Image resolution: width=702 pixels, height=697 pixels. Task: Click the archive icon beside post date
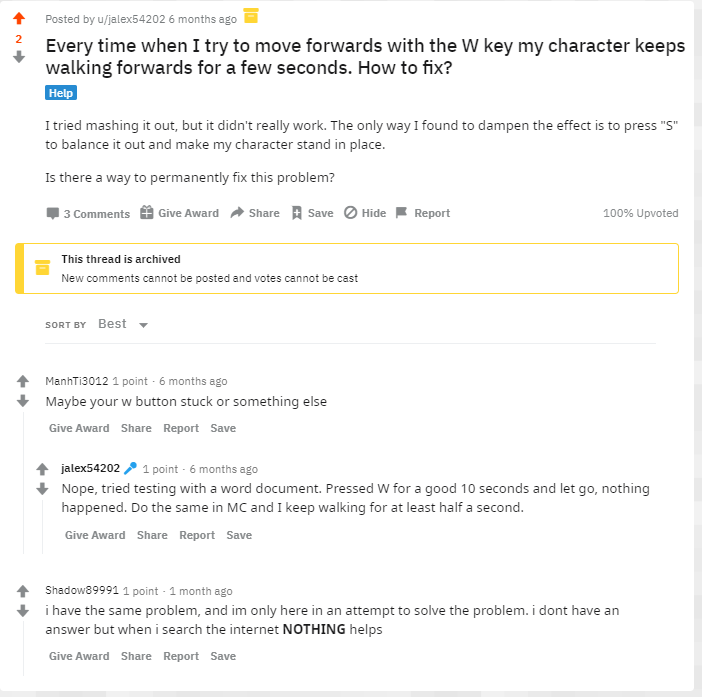coord(251,15)
